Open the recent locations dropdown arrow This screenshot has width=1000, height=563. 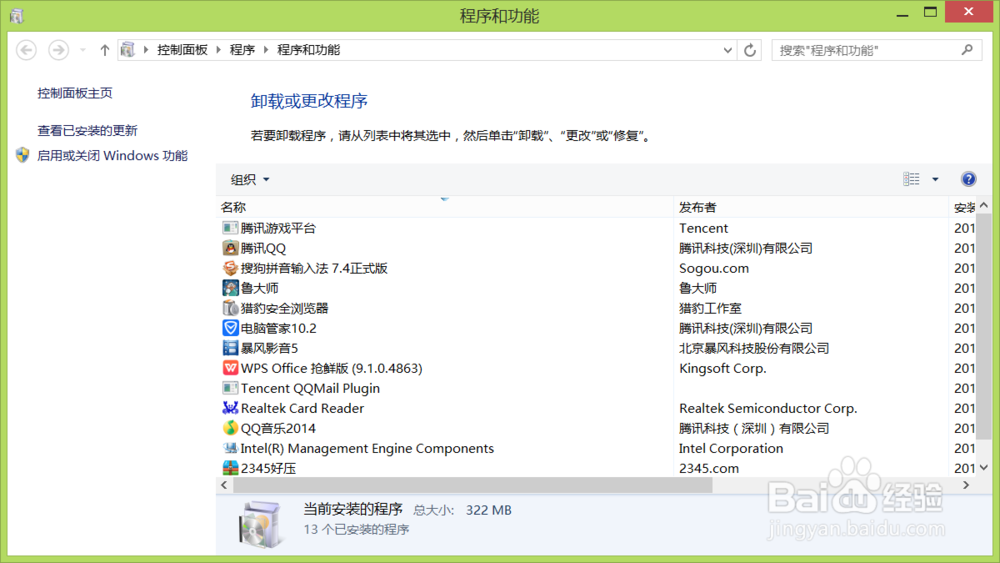pos(83,50)
